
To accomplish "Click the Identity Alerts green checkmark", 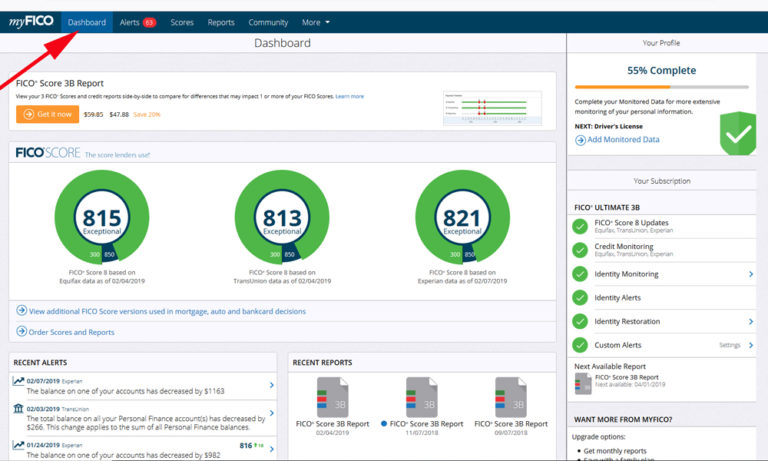I will [x=580, y=297].
